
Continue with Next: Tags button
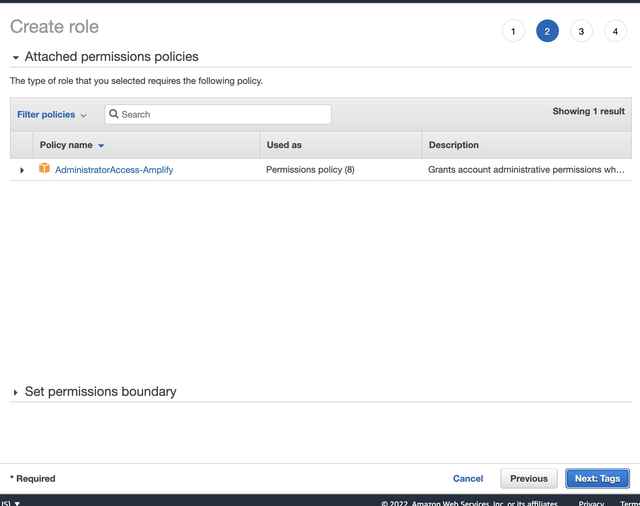(x=597, y=478)
